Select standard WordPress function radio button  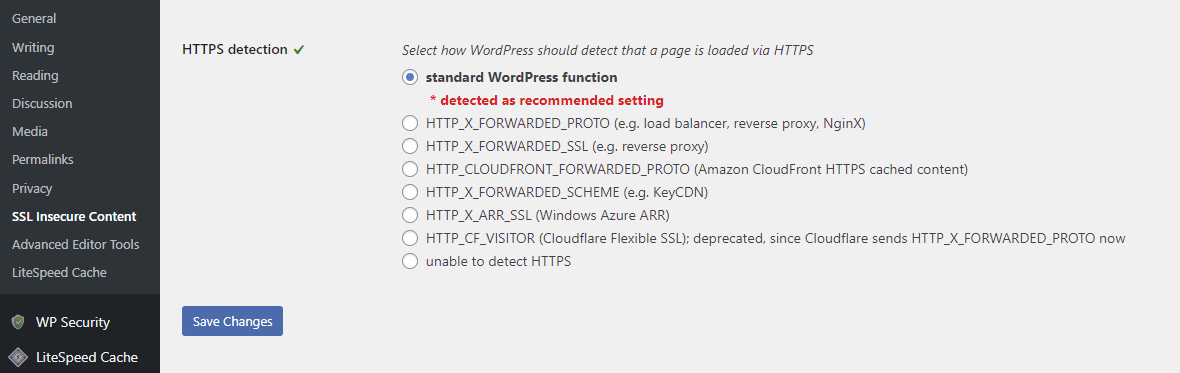coord(409,77)
